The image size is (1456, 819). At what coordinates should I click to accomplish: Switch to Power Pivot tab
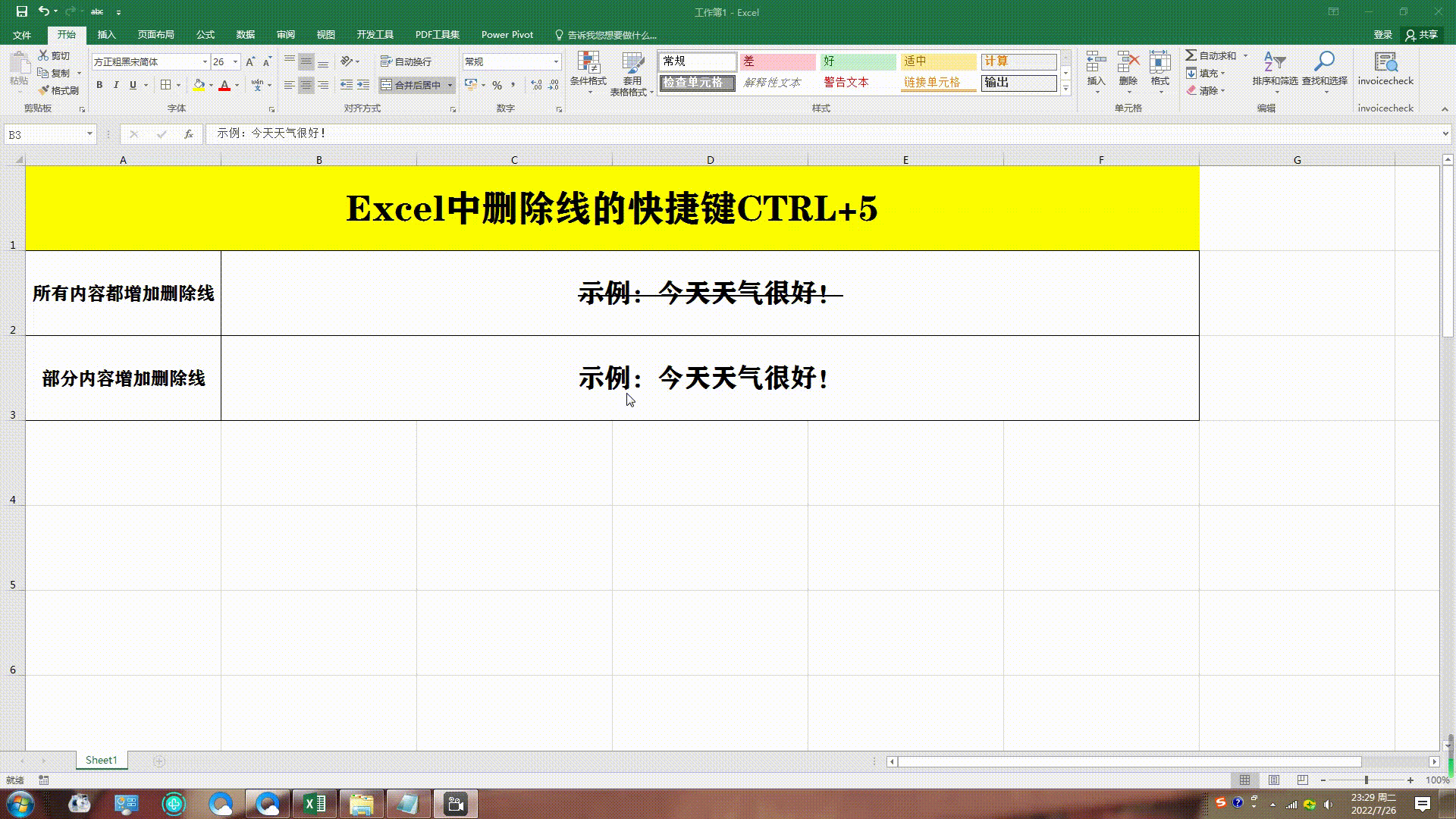point(507,35)
